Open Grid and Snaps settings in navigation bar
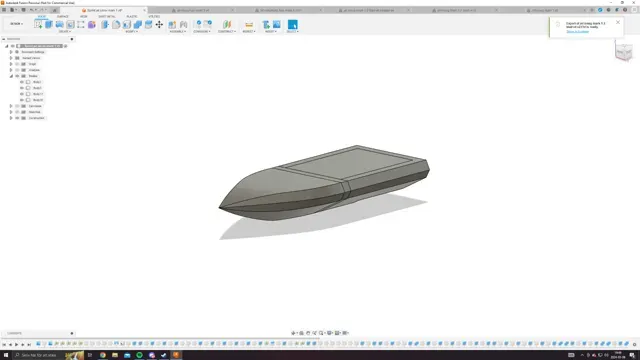 click(x=338, y=333)
